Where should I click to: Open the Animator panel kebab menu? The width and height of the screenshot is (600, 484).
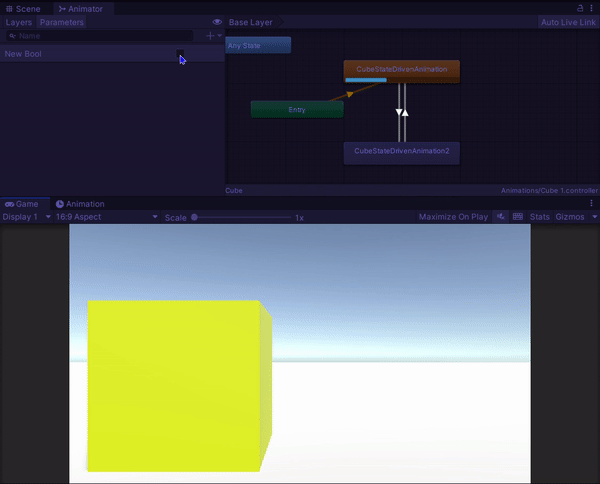click(592, 8)
